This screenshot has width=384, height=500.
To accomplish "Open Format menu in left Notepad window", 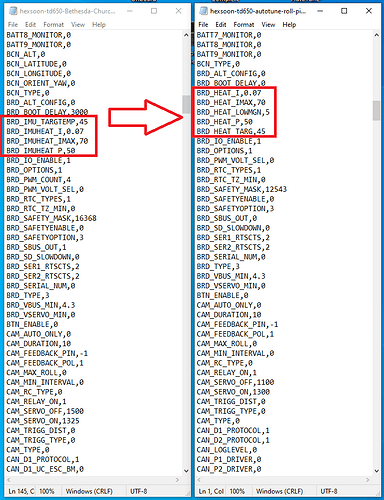I will [x=53, y=25].
